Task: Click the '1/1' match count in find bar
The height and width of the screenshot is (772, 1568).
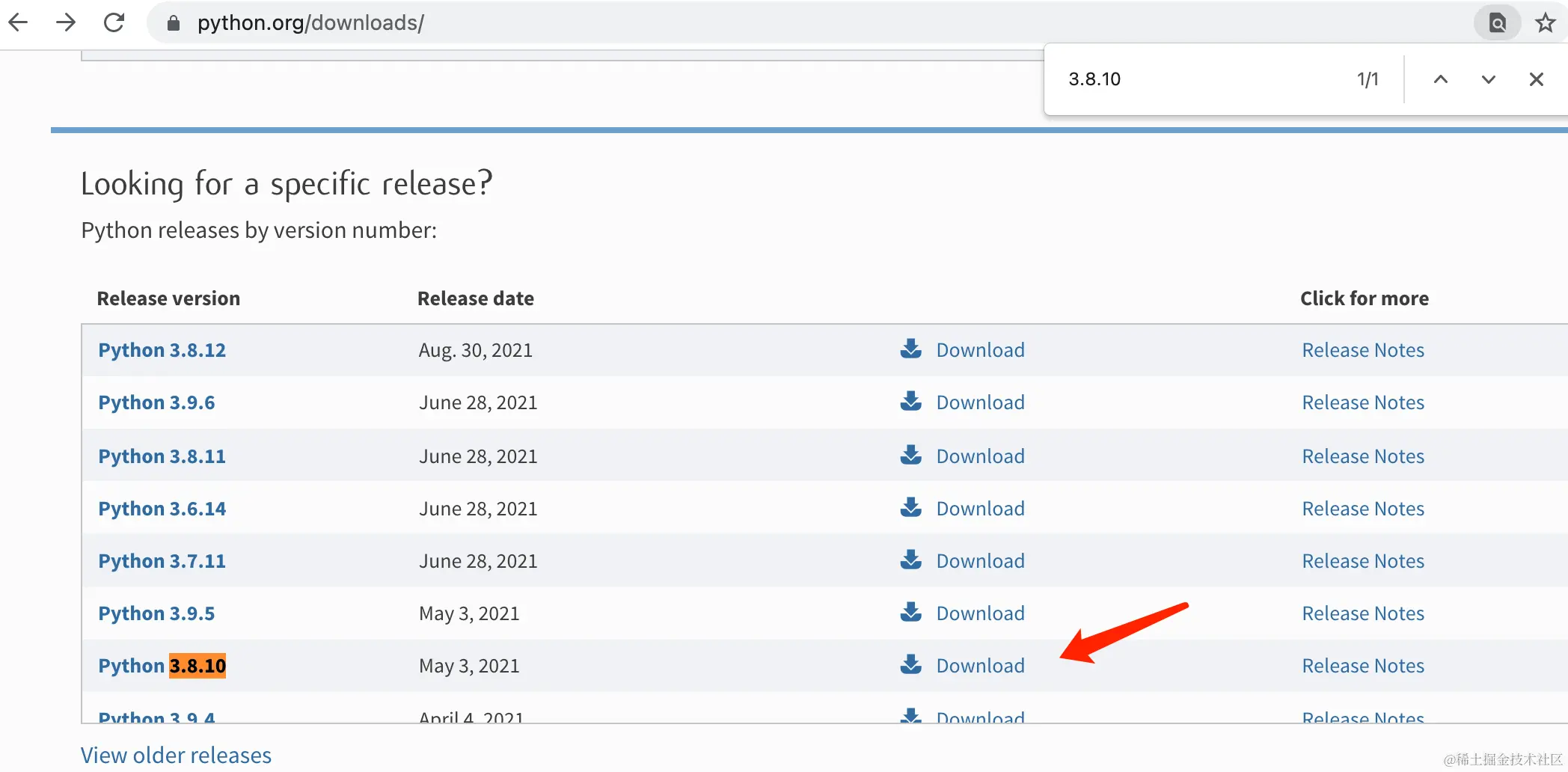Action: pos(1368,79)
